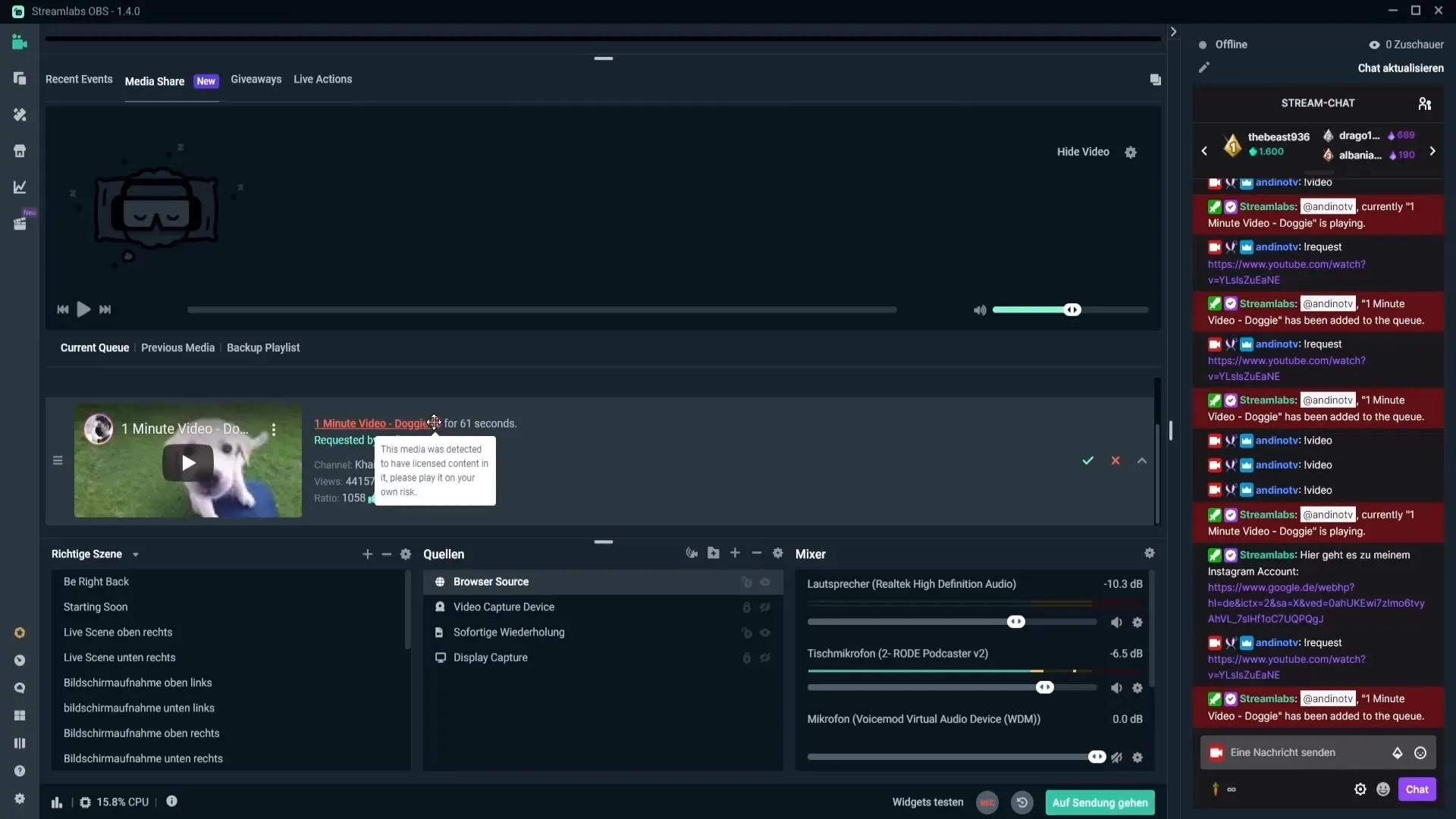Viewport: 1456px width, 819px height.
Task: Open the scene collections sidebar icon
Action: [20, 78]
